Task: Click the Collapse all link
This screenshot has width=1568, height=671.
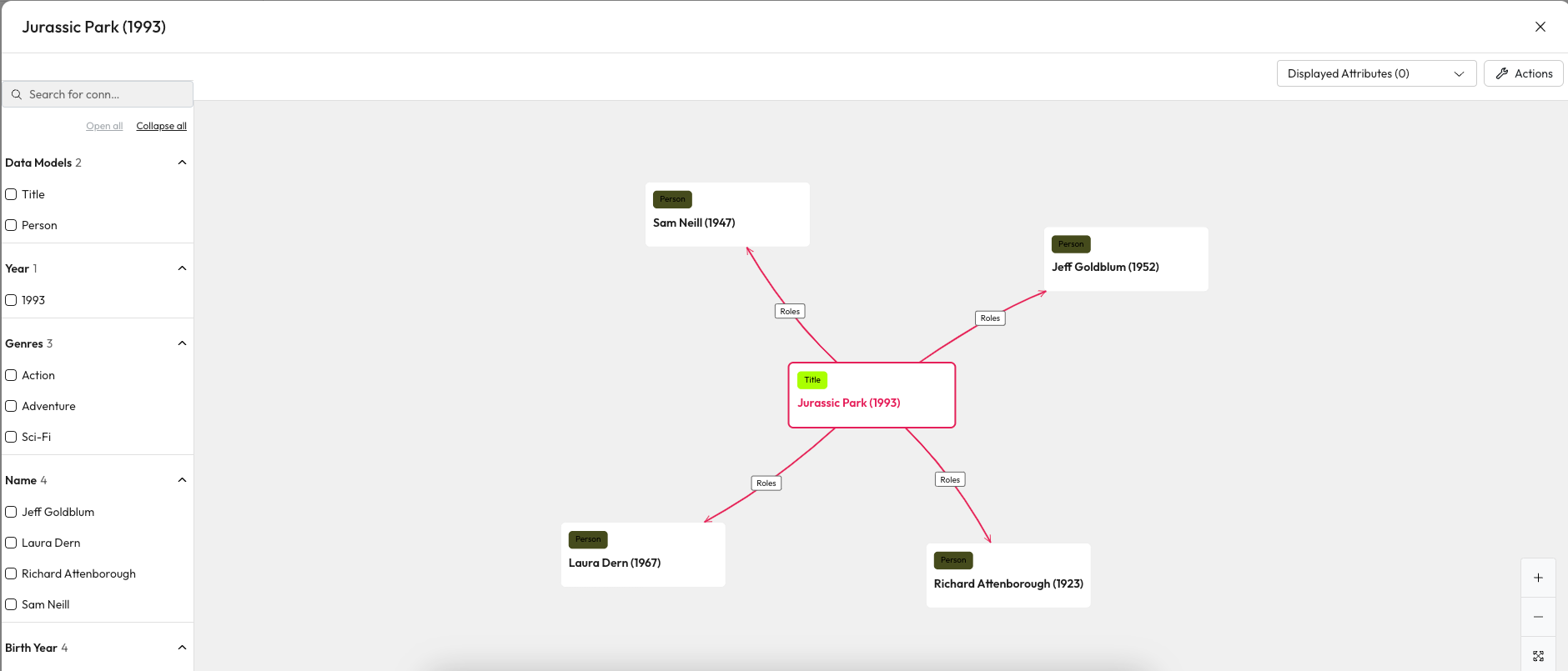Action: [161, 126]
